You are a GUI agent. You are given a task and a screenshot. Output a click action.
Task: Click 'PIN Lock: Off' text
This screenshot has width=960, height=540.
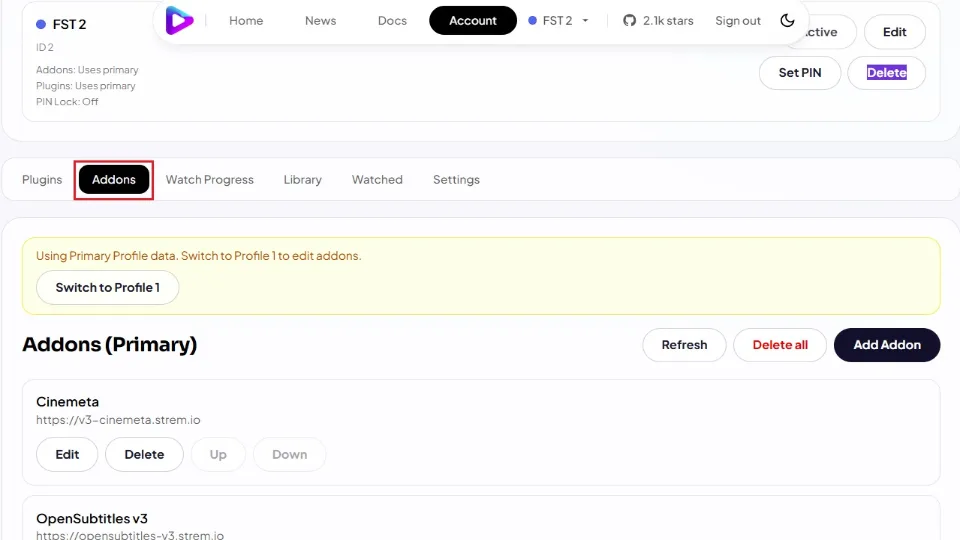click(x=67, y=102)
